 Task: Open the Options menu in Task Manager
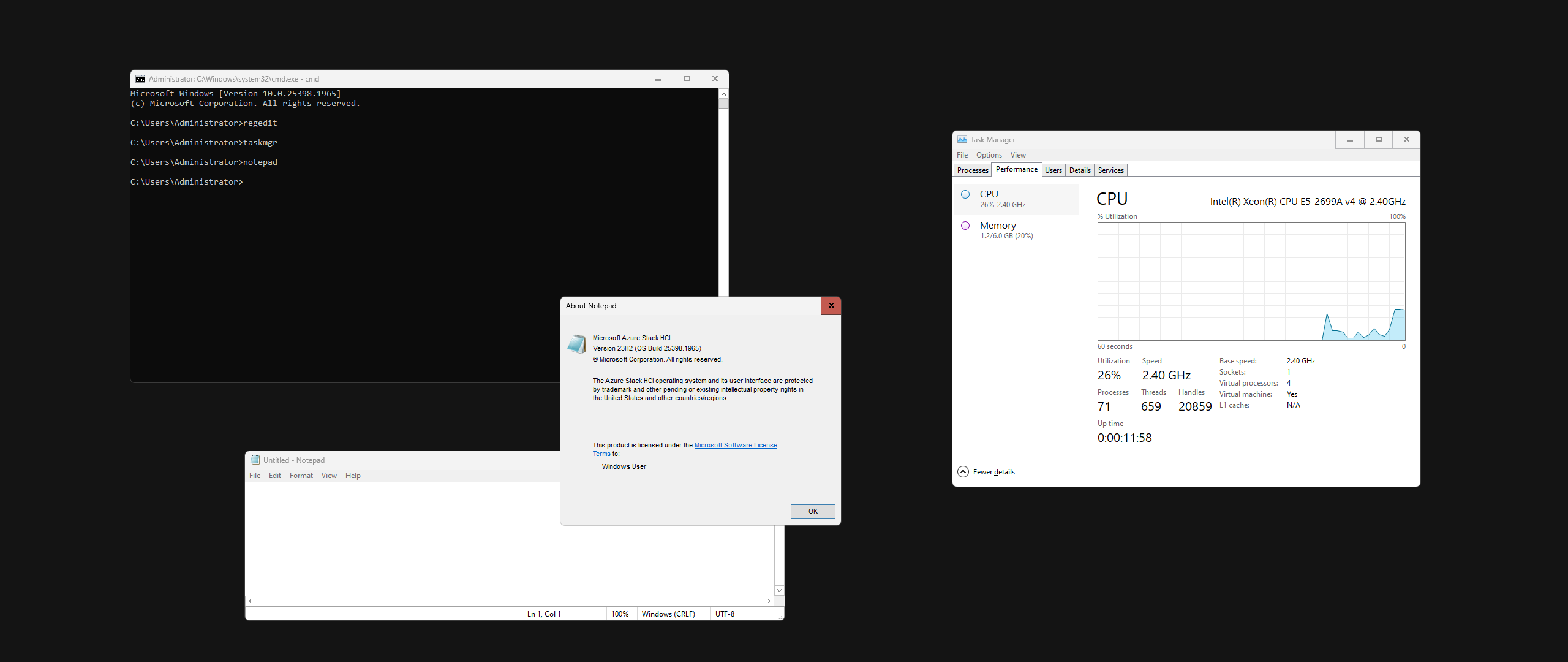pos(989,155)
